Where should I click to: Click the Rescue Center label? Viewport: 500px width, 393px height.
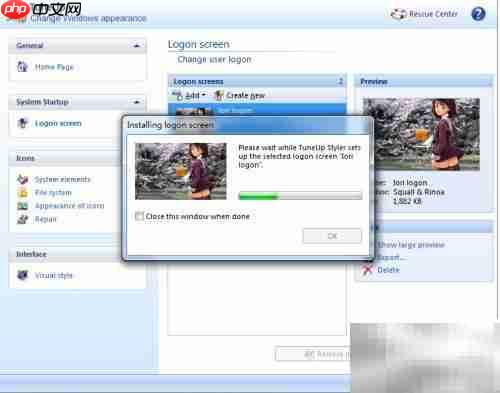pyautogui.click(x=433, y=14)
